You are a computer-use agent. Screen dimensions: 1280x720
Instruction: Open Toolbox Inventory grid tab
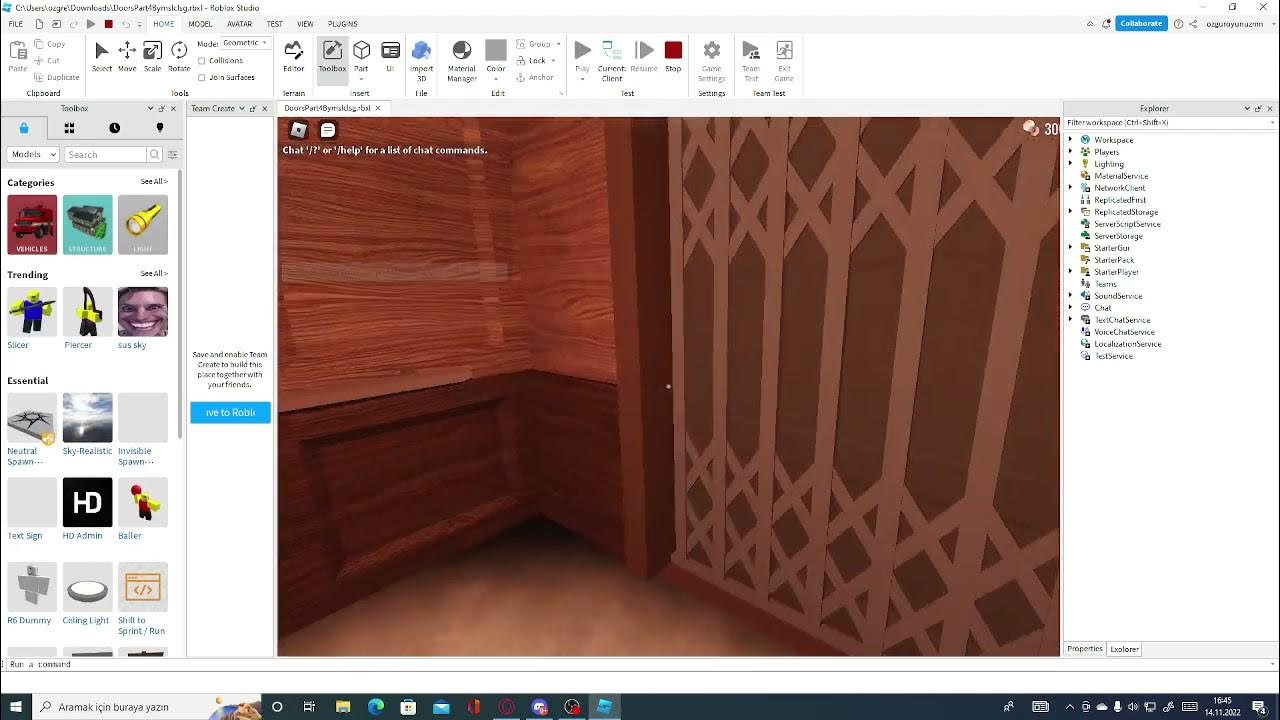(x=69, y=128)
